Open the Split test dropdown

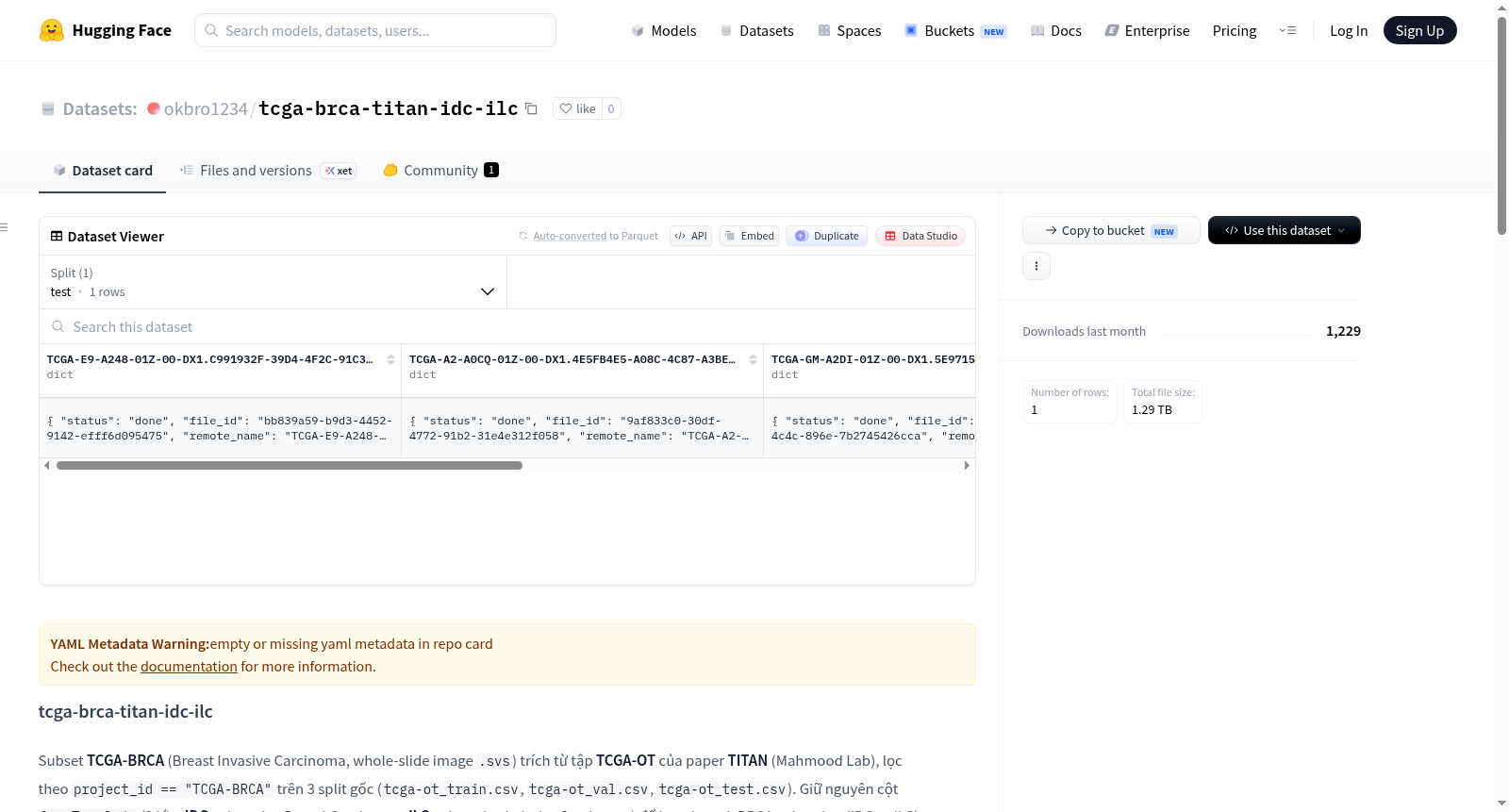coord(273,282)
